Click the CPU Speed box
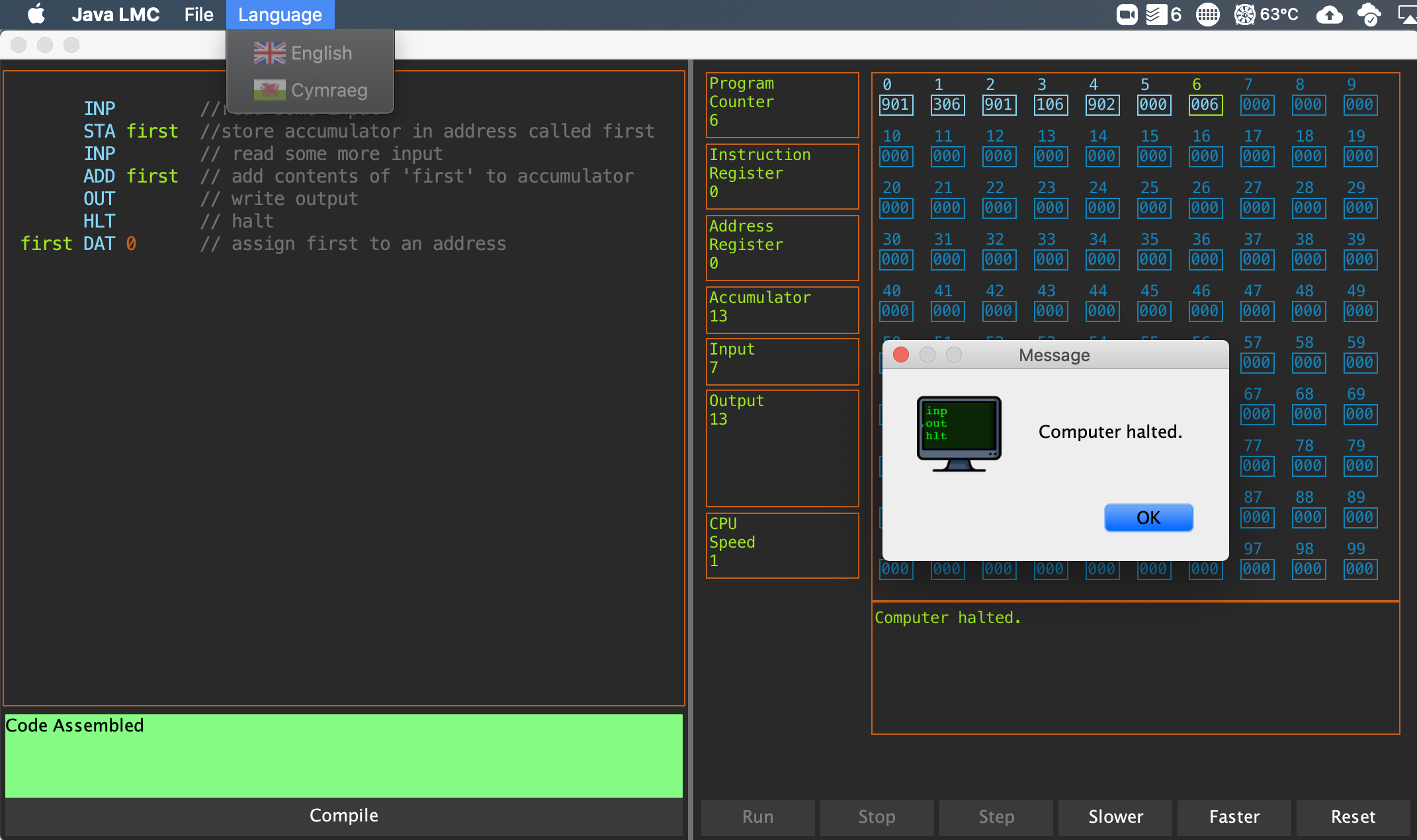1417x840 pixels. coord(782,545)
